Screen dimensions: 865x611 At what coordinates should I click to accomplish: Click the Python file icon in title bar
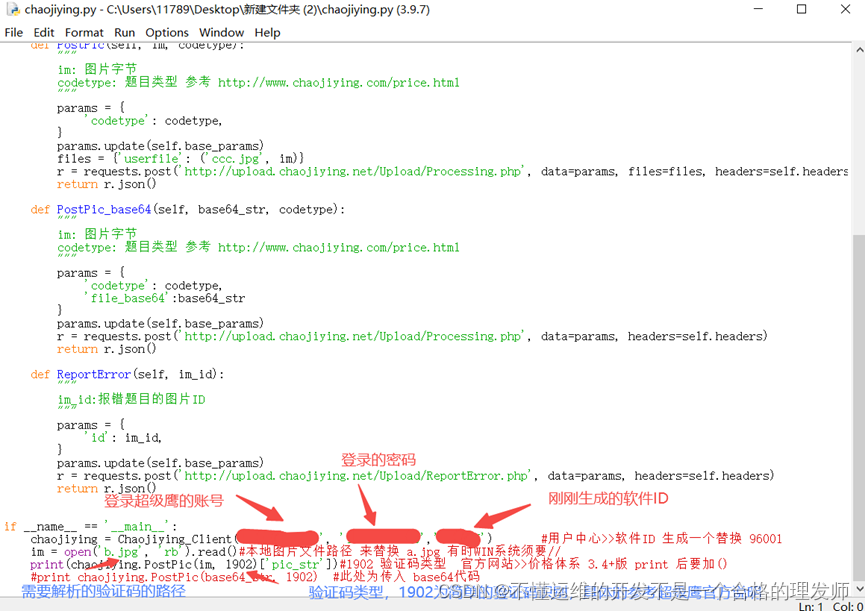click(x=12, y=9)
